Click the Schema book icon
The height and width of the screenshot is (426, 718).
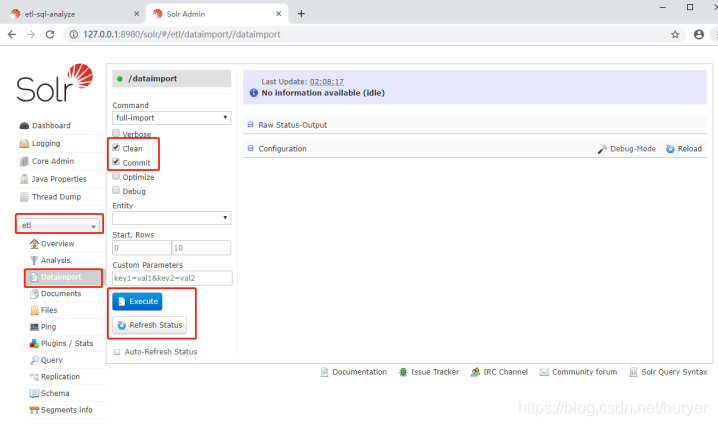tap(34, 393)
